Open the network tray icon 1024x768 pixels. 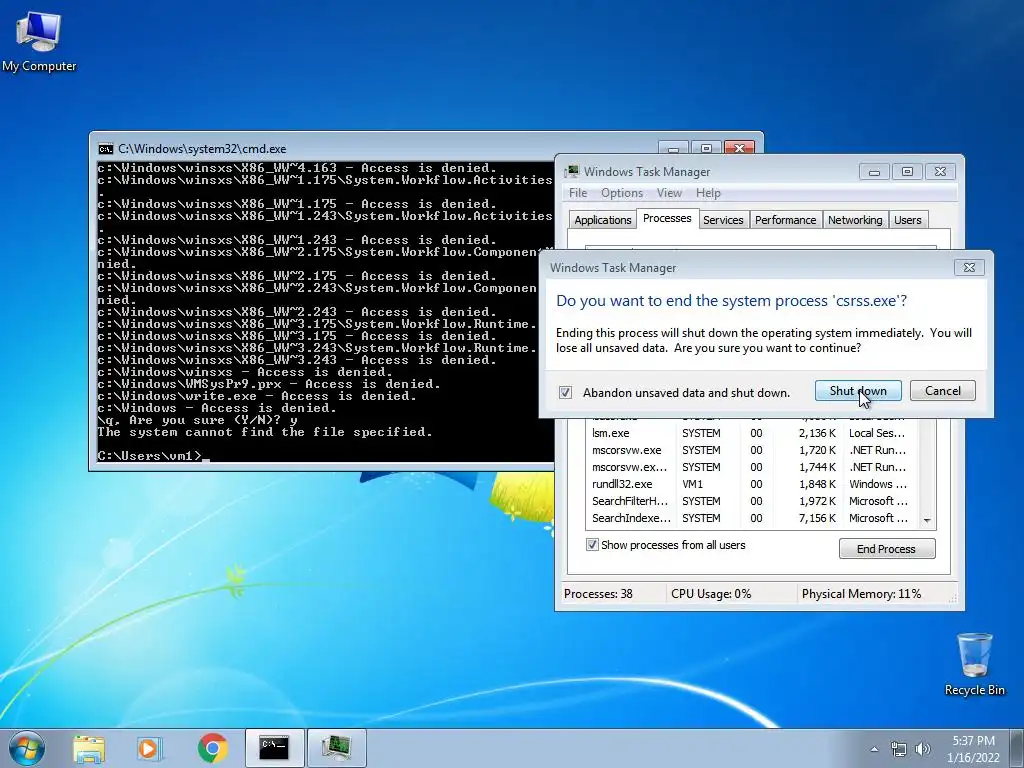click(899, 749)
